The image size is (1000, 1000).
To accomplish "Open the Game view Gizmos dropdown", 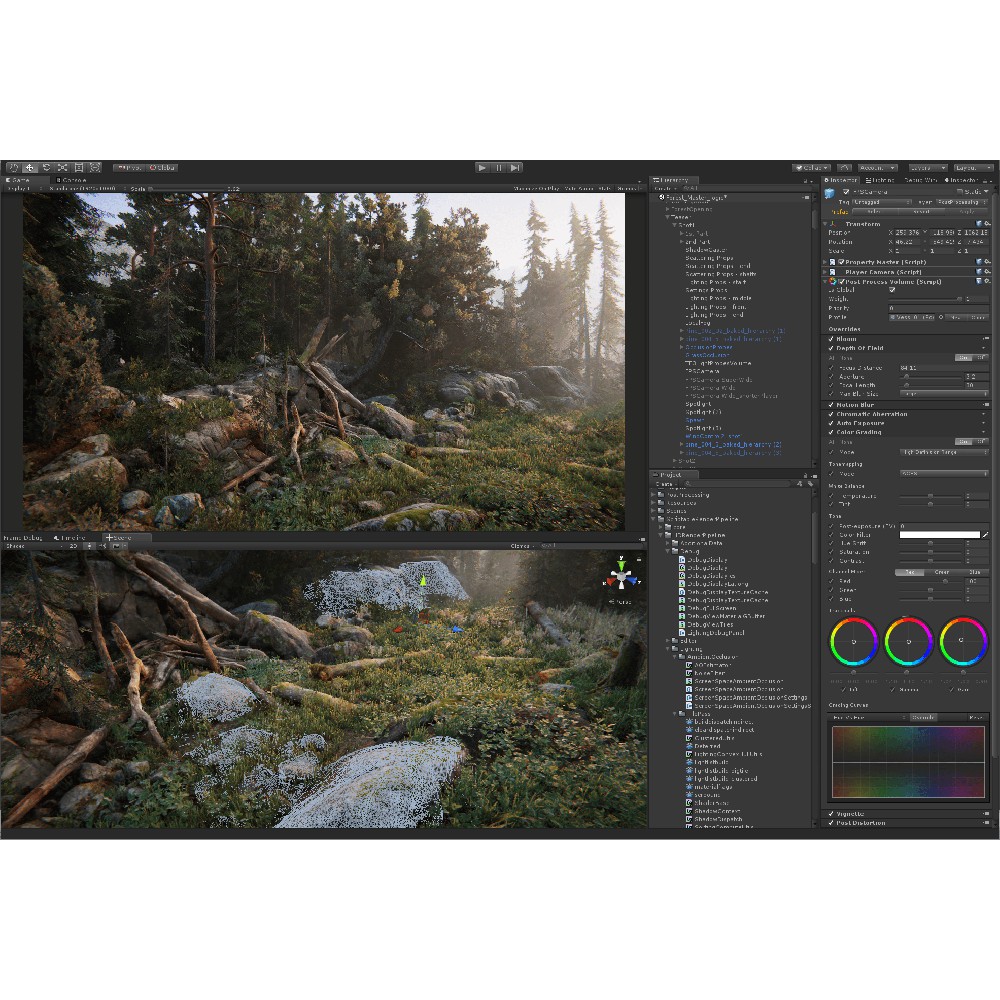I will tap(628, 188).
